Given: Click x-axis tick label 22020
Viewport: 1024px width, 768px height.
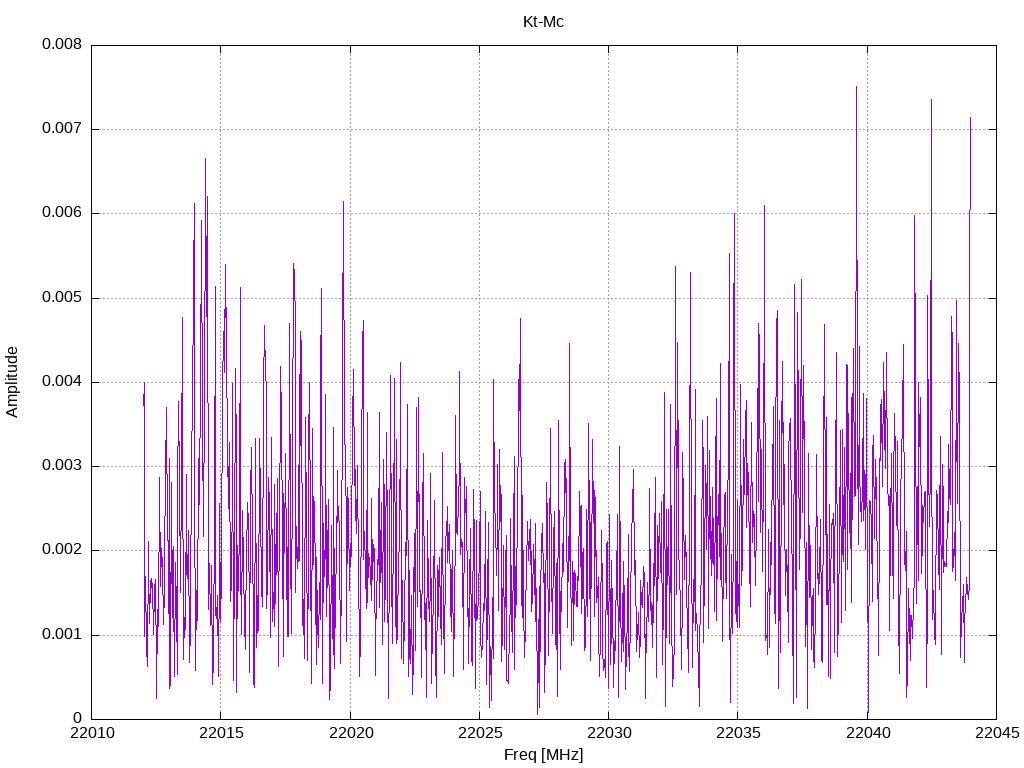Looking at the screenshot, I should coord(351,733).
